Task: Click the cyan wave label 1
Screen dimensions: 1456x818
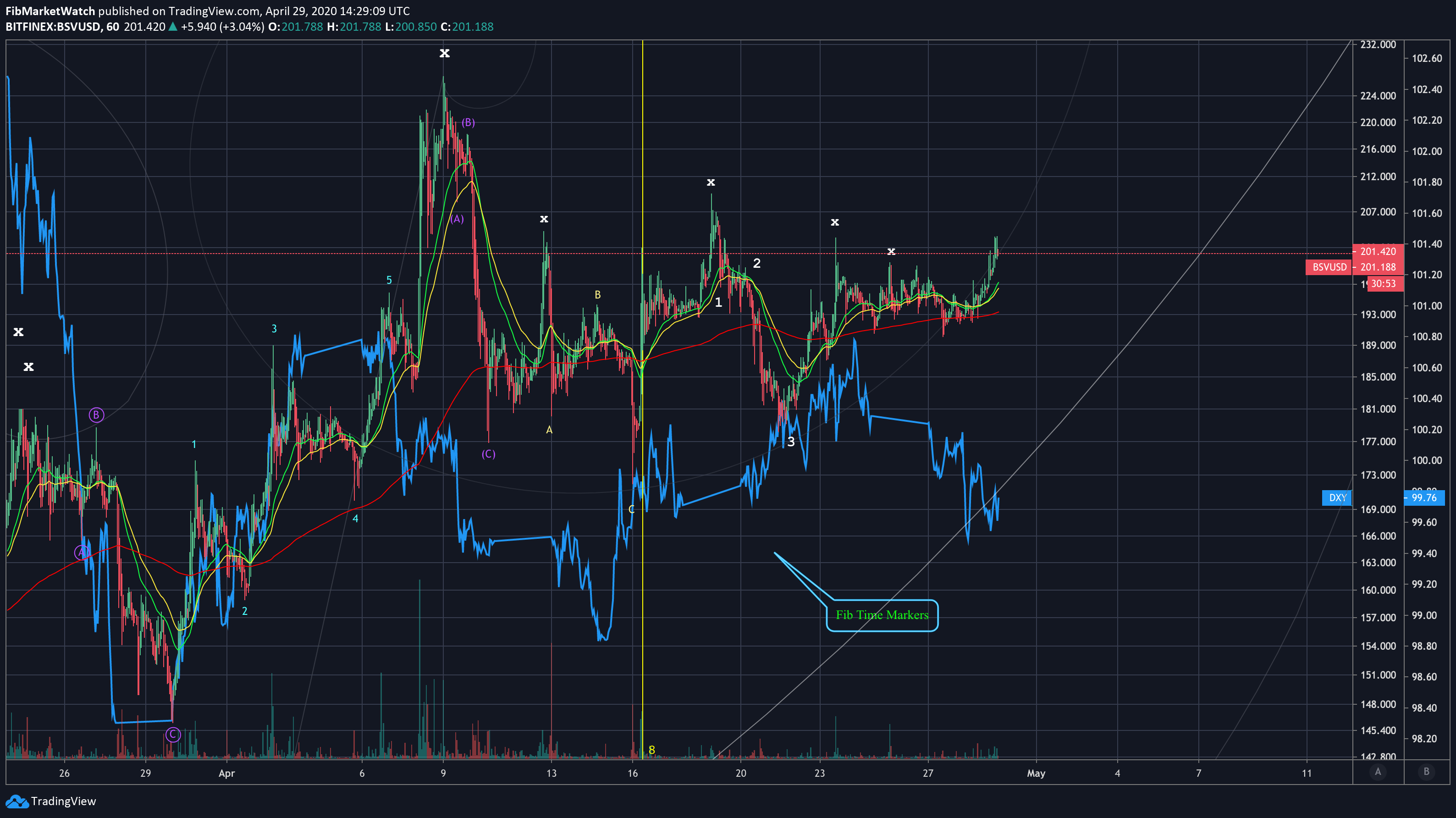Action: [194, 444]
